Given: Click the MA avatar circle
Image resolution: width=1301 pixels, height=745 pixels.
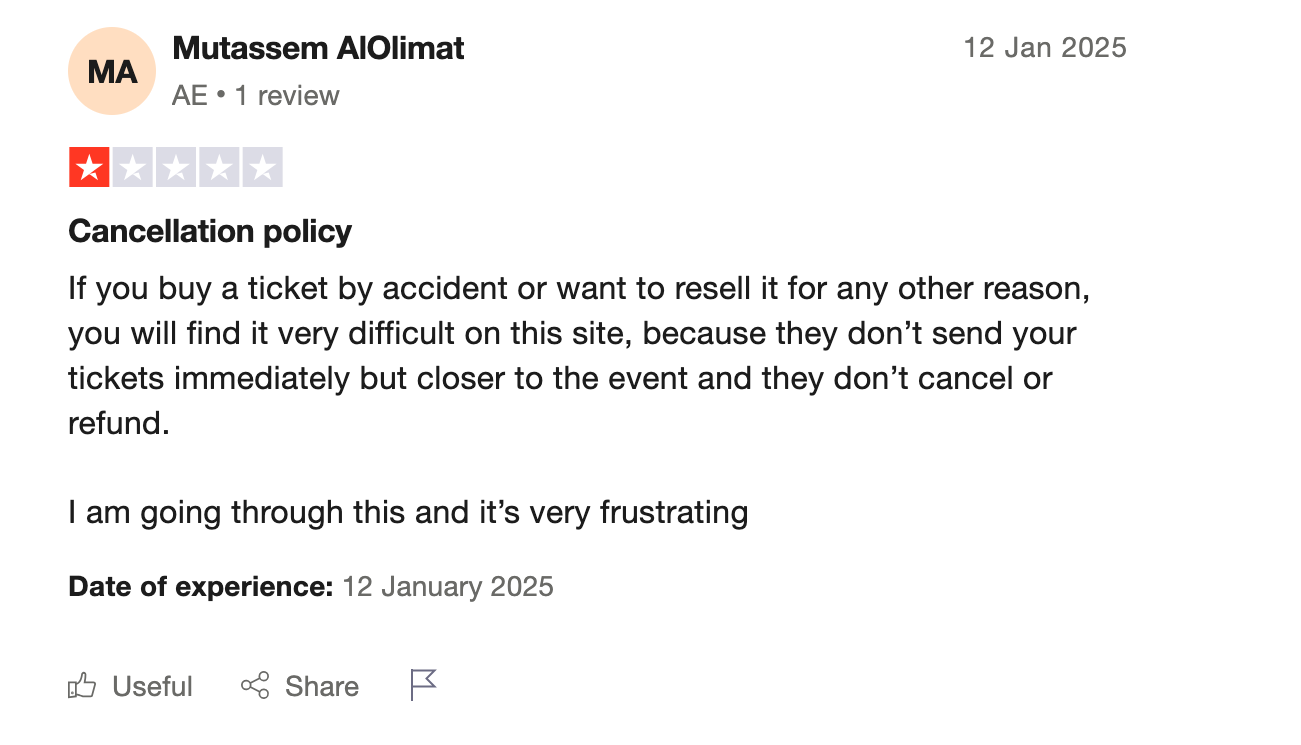Looking at the screenshot, I should click(112, 71).
